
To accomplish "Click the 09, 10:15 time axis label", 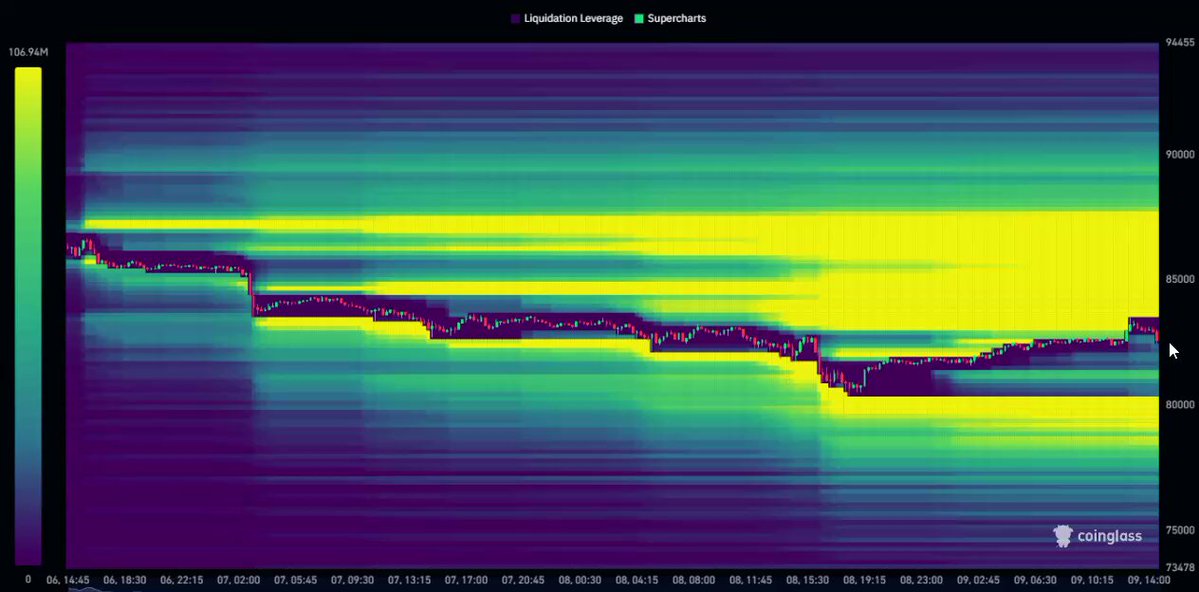I will click(1090, 581).
